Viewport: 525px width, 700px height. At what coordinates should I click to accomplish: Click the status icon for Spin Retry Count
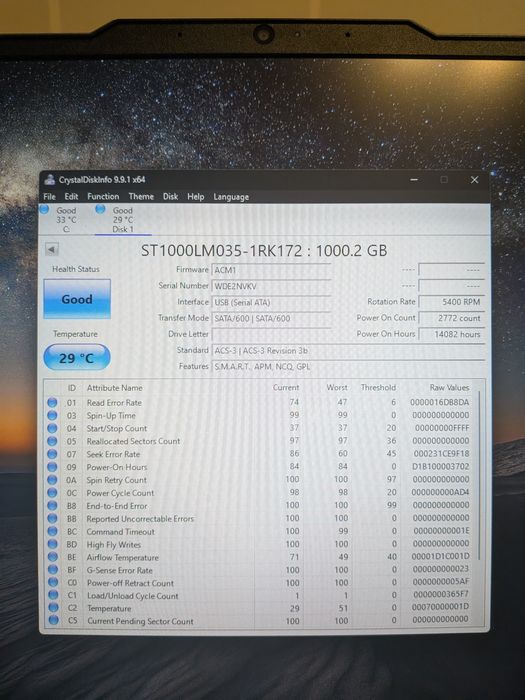pos(52,480)
